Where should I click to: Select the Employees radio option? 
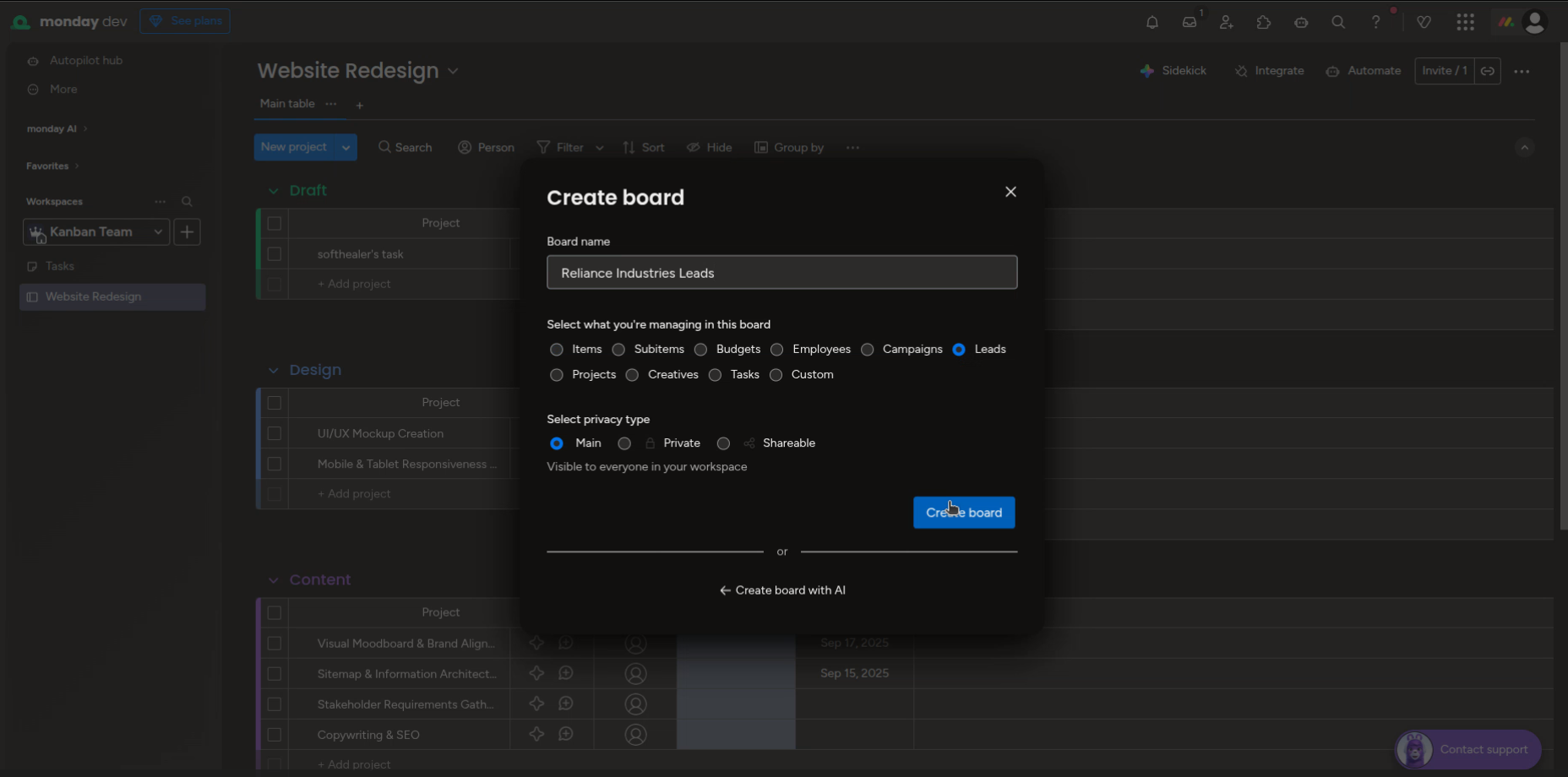[777, 350]
